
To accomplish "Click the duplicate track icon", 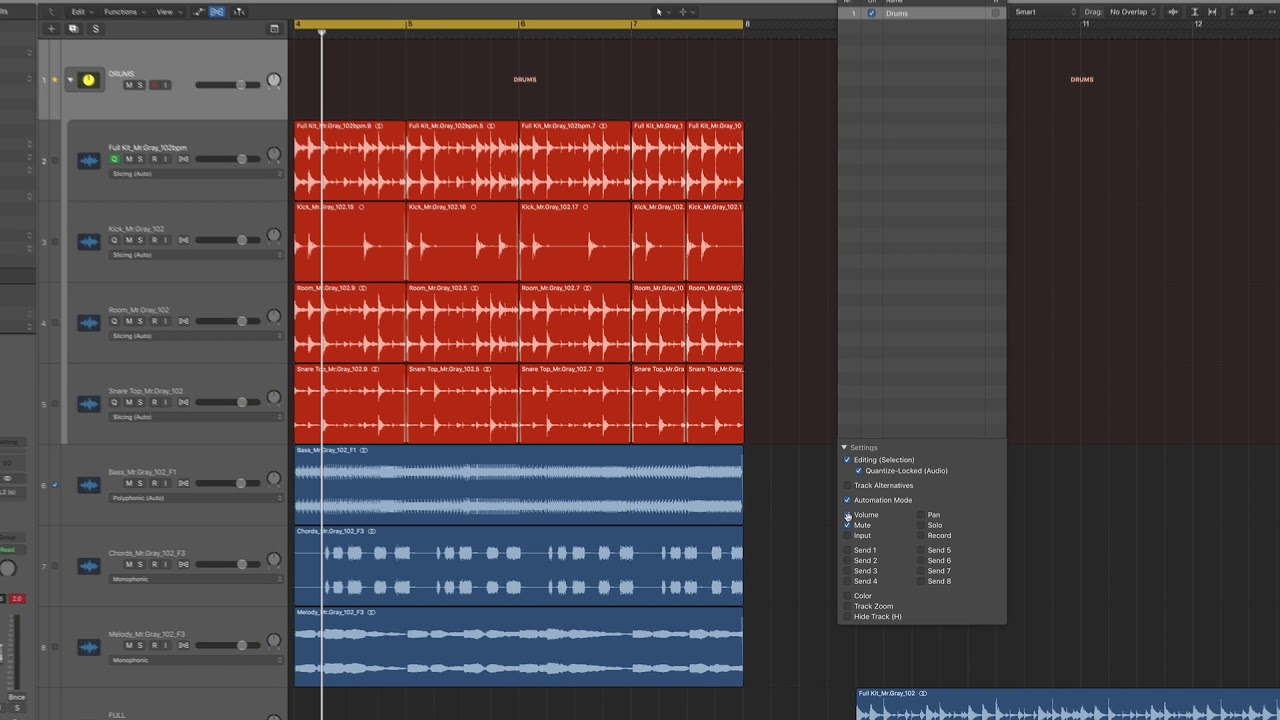I will (73, 29).
